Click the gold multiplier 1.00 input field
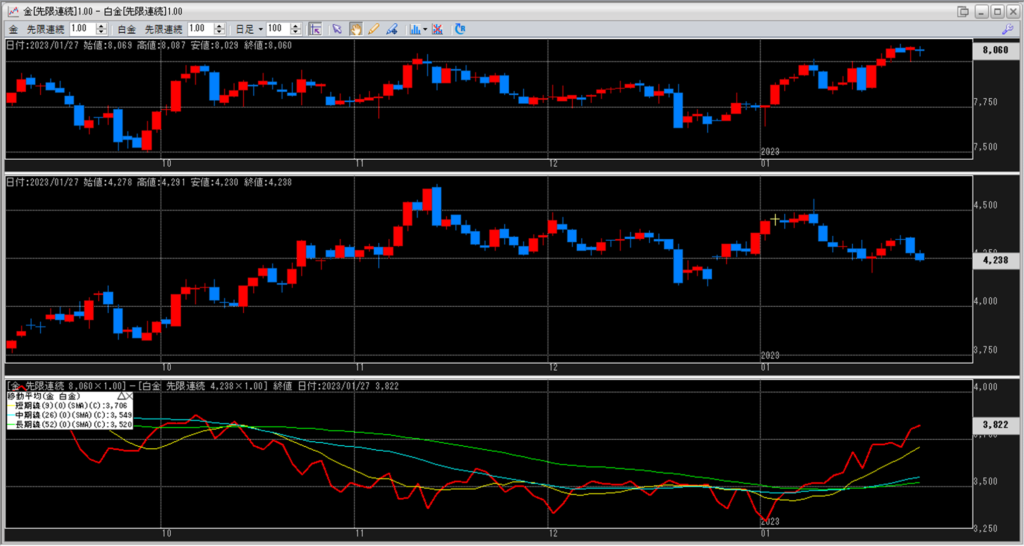Viewport: 1024px width, 546px height. click(x=80, y=29)
